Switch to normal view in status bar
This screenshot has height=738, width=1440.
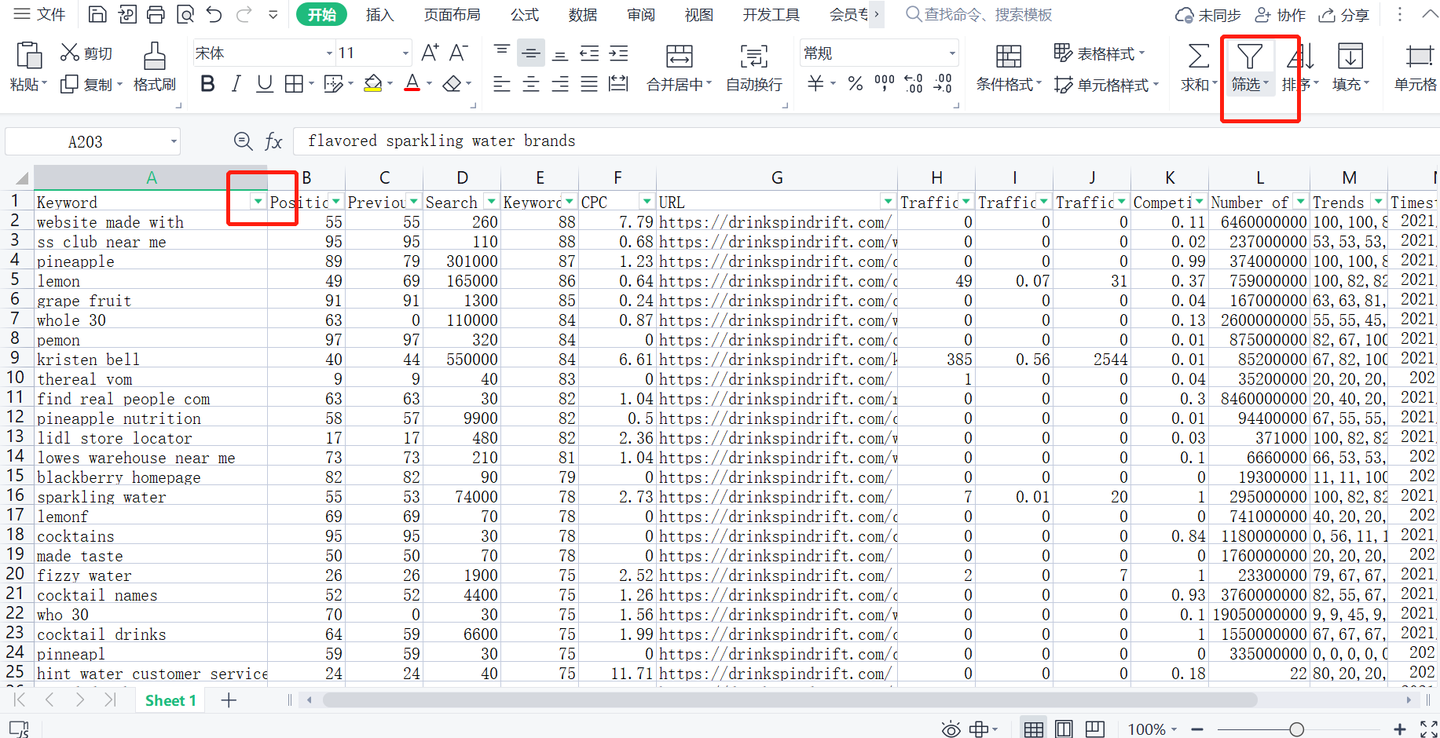click(1034, 729)
